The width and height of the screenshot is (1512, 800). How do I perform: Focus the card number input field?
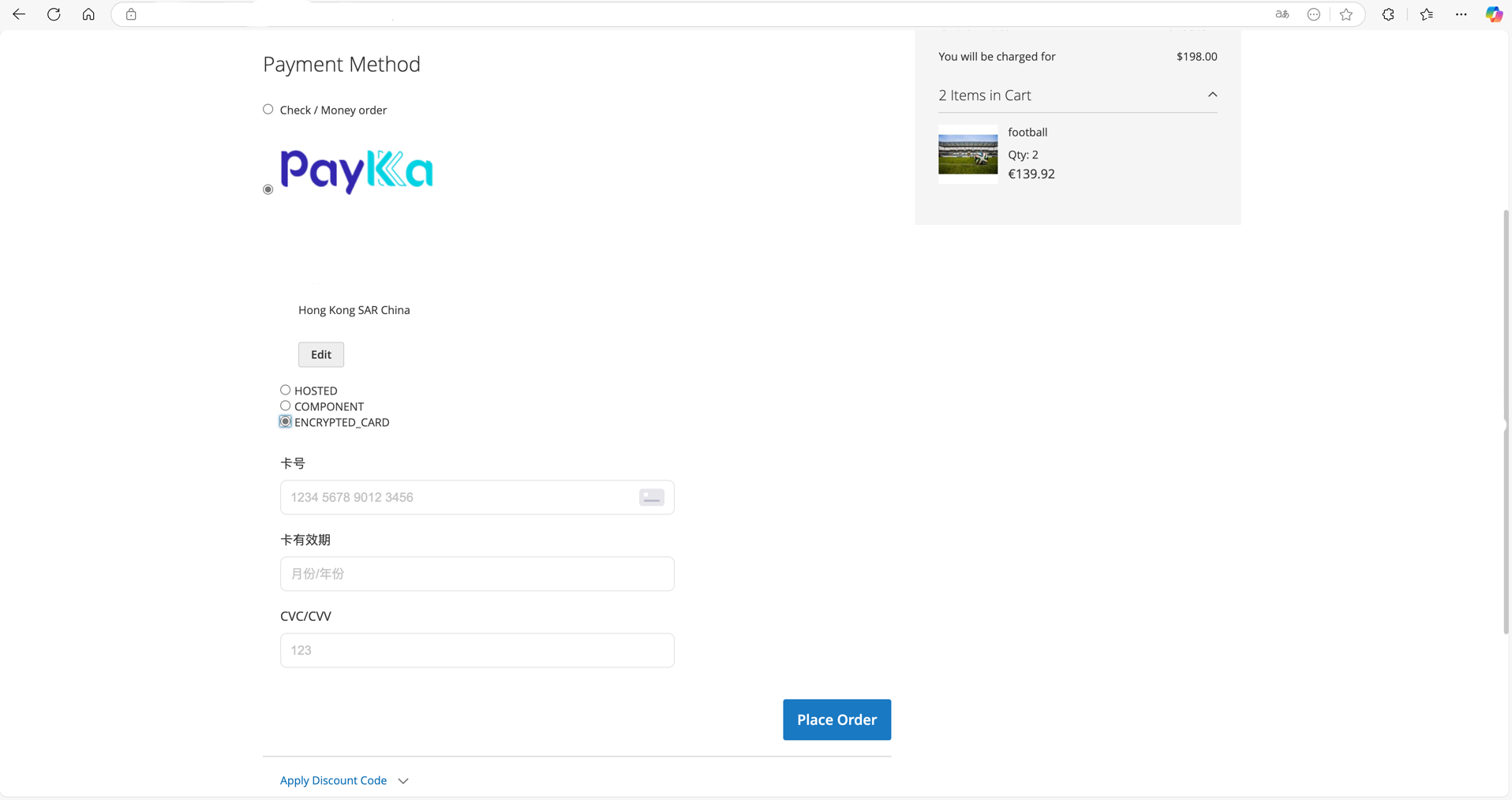click(x=477, y=498)
